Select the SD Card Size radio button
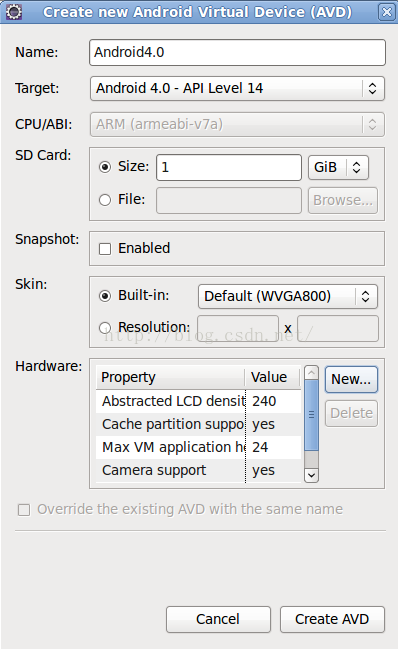This screenshot has height=649, width=398. tap(105, 167)
